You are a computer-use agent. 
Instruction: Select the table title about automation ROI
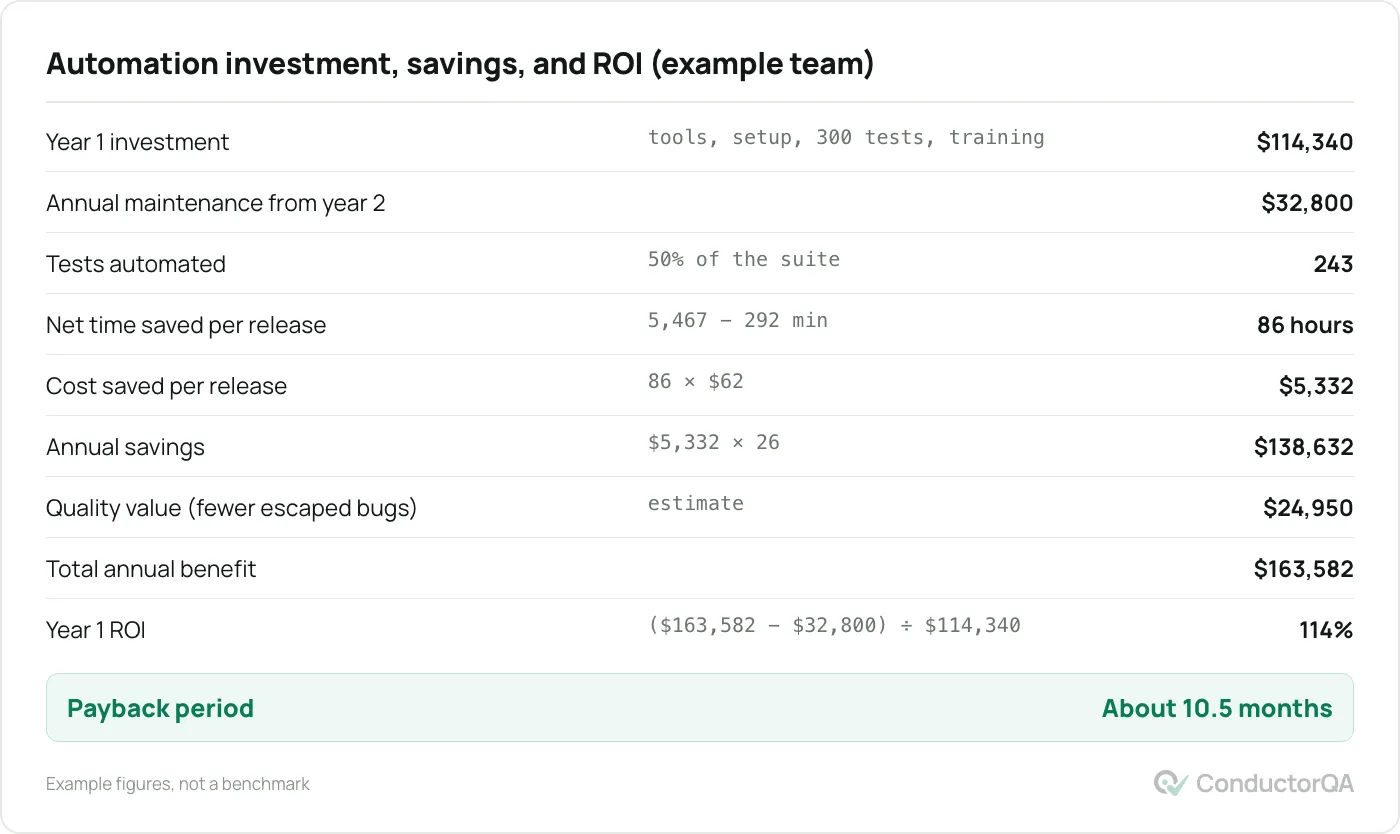(x=460, y=64)
